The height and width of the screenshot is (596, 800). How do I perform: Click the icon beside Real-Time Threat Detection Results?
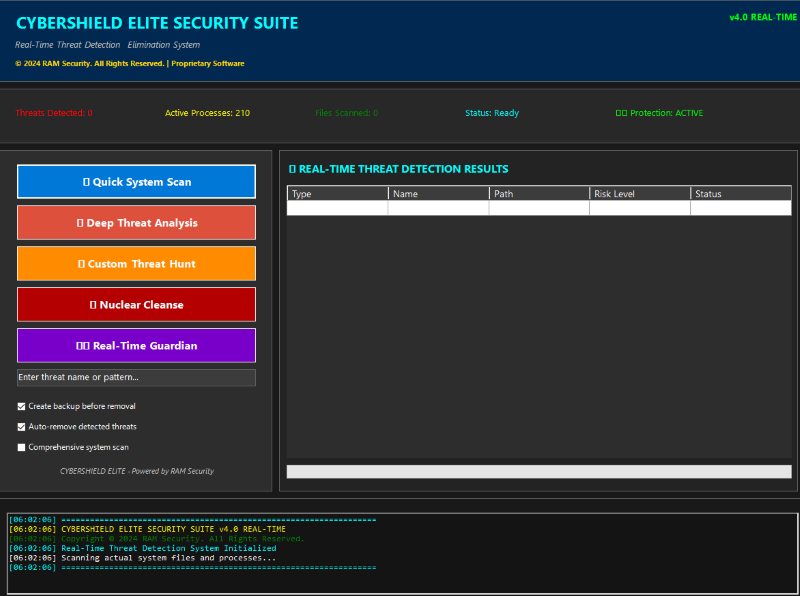click(x=294, y=169)
